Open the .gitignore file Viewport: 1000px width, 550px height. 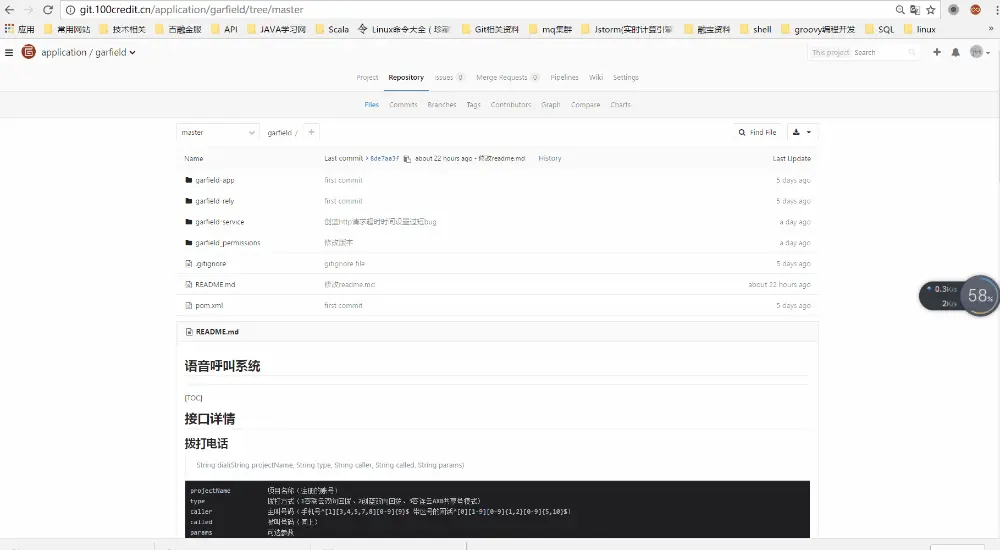click(x=210, y=264)
